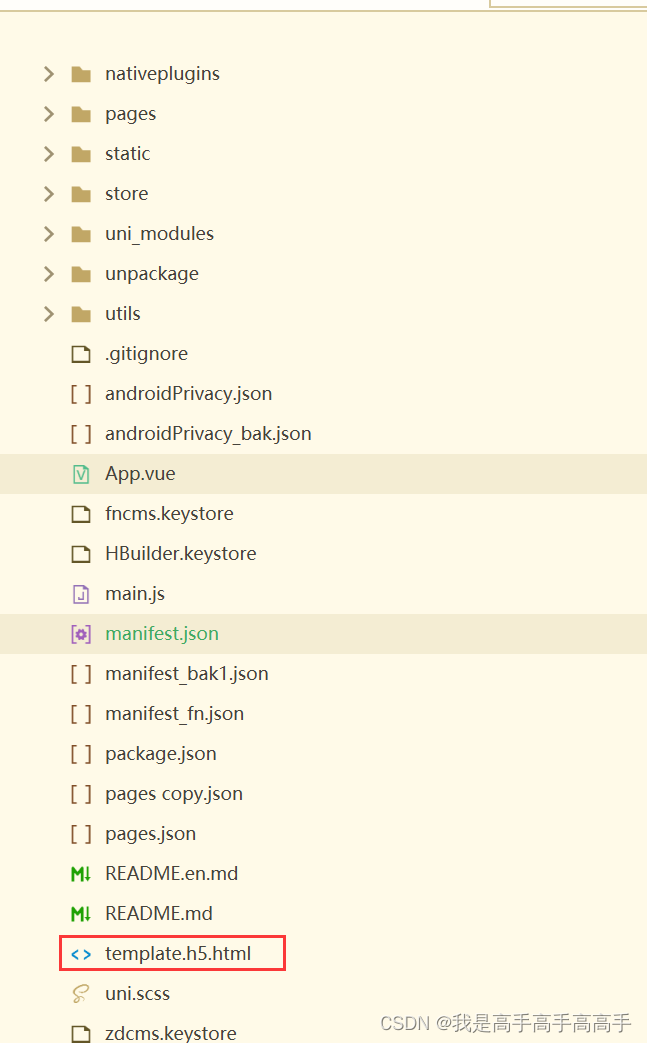Click the HTML icon for template.h5.html
This screenshot has width=647, height=1043.
click(x=81, y=953)
